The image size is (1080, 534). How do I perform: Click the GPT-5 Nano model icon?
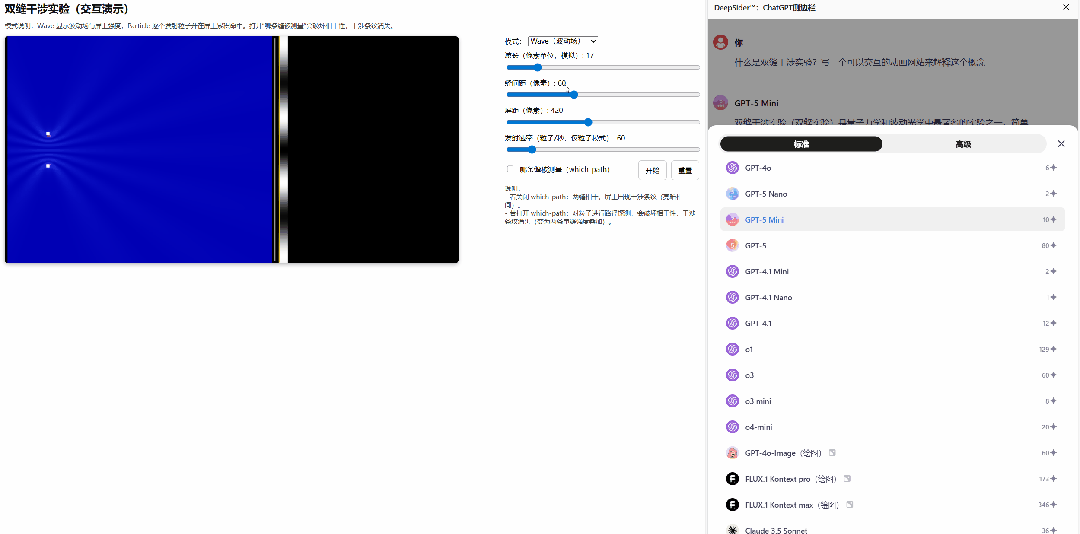(732, 194)
